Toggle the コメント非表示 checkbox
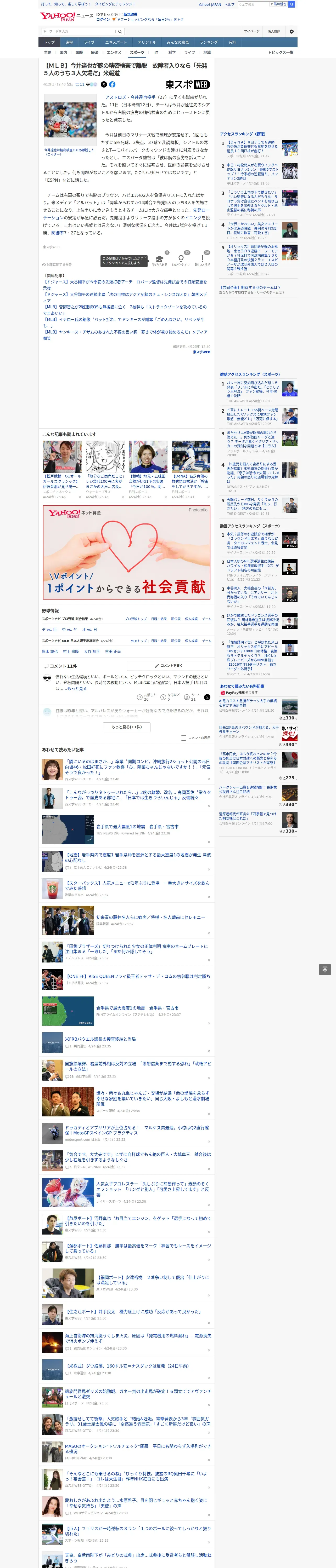The image size is (336, 1568). coord(183,738)
